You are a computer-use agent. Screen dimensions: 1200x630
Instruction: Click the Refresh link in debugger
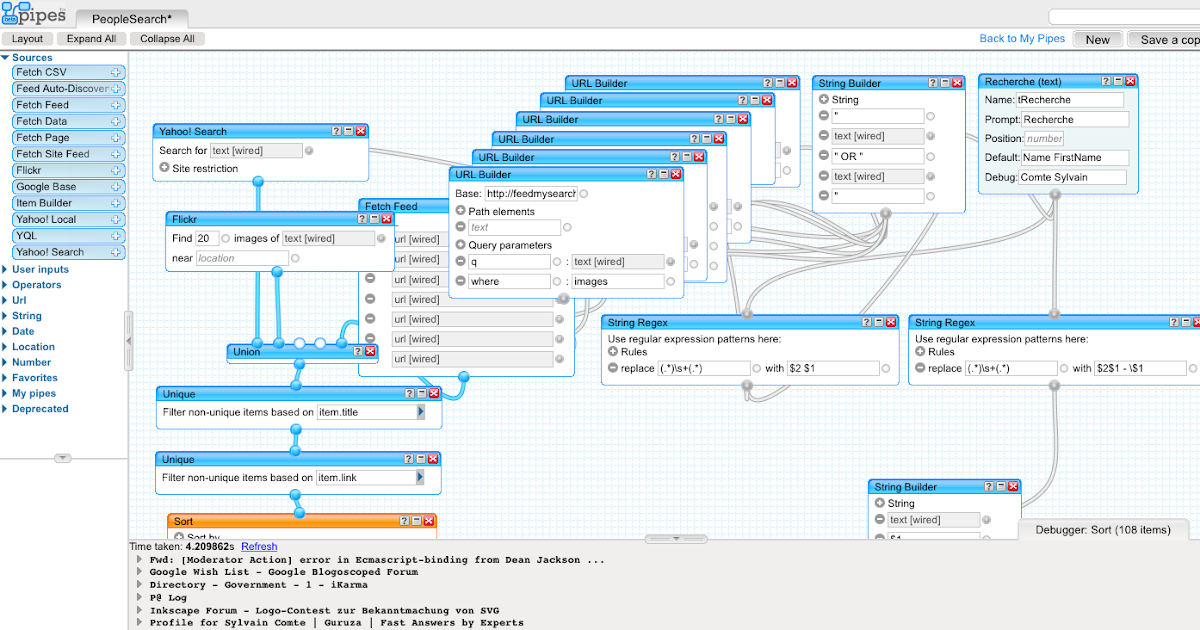(259, 546)
